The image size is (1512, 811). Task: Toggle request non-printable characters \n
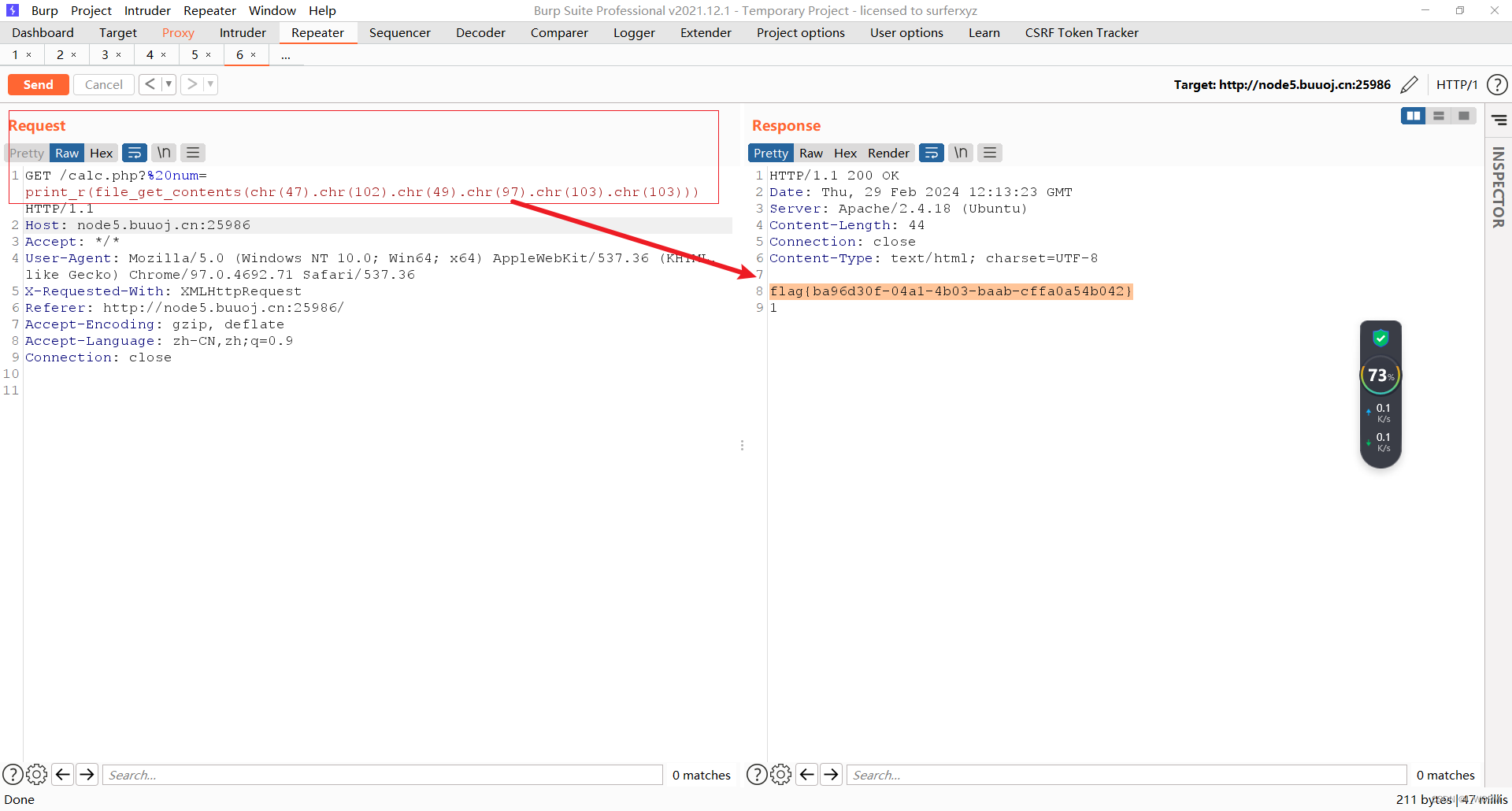(164, 153)
